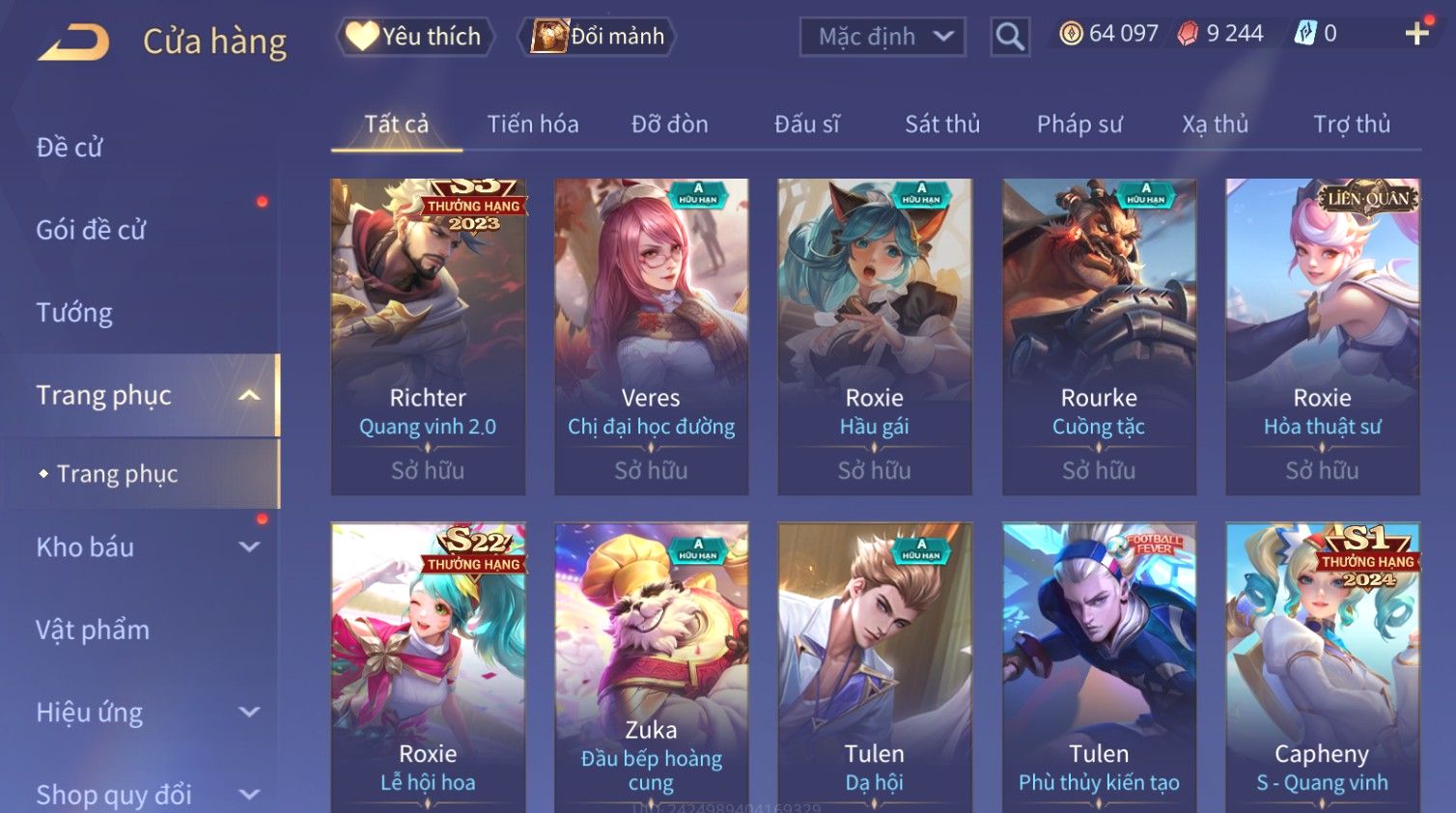Image resolution: width=1456 pixels, height=813 pixels.
Task: Switch to the Sát thủ tab
Action: pyautogui.click(x=942, y=124)
